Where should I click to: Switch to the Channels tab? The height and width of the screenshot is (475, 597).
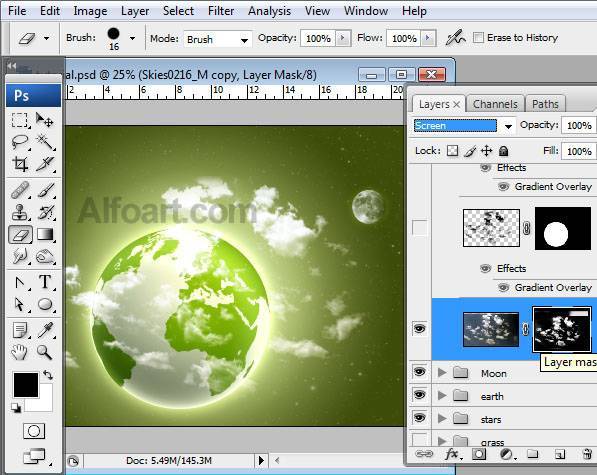pos(495,104)
